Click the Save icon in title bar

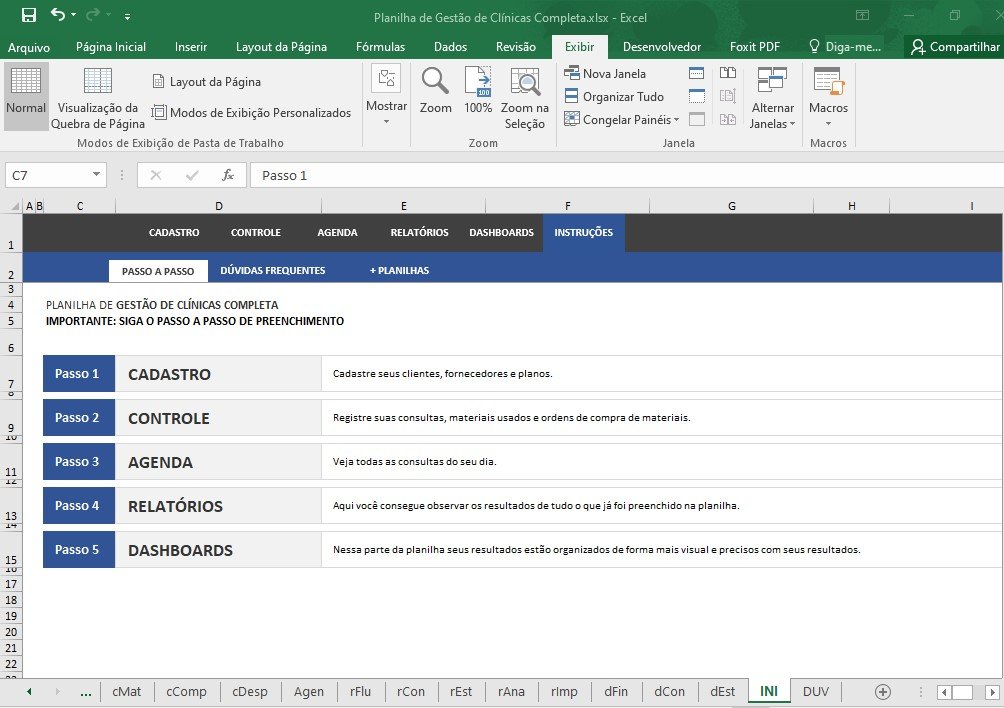28,15
